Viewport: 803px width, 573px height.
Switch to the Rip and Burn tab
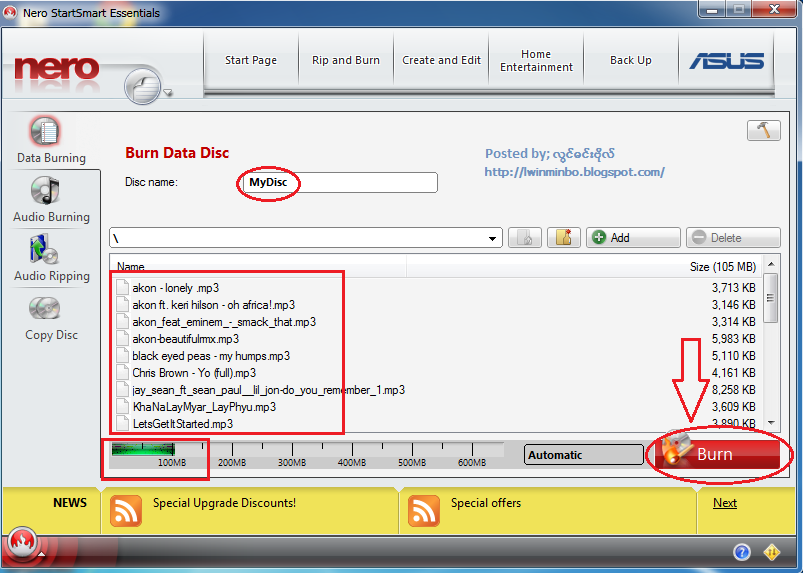[x=346, y=60]
